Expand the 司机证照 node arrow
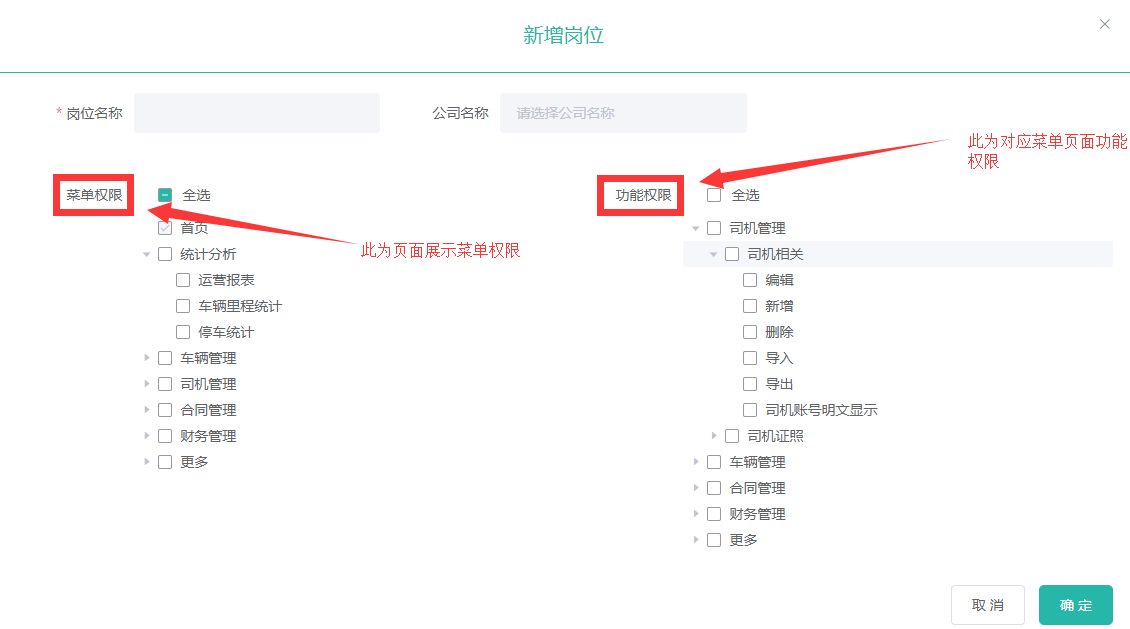 click(714, 436)
